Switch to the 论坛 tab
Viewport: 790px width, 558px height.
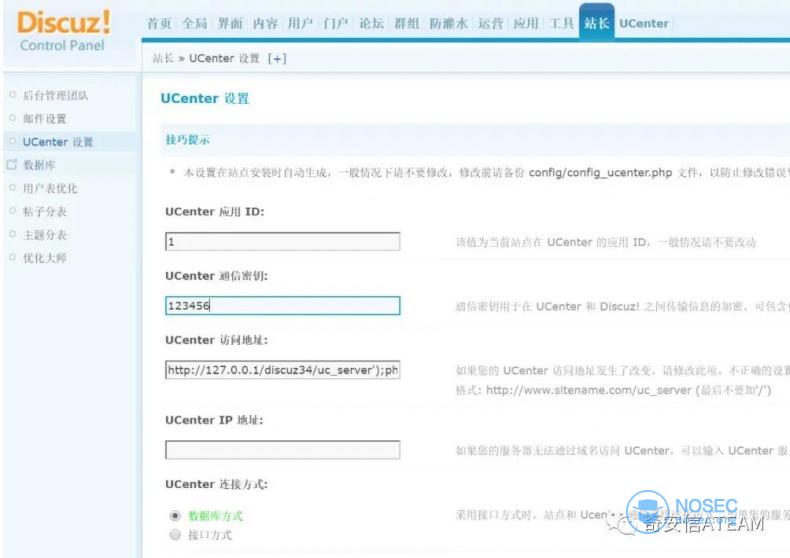click(x=371, y=24)
